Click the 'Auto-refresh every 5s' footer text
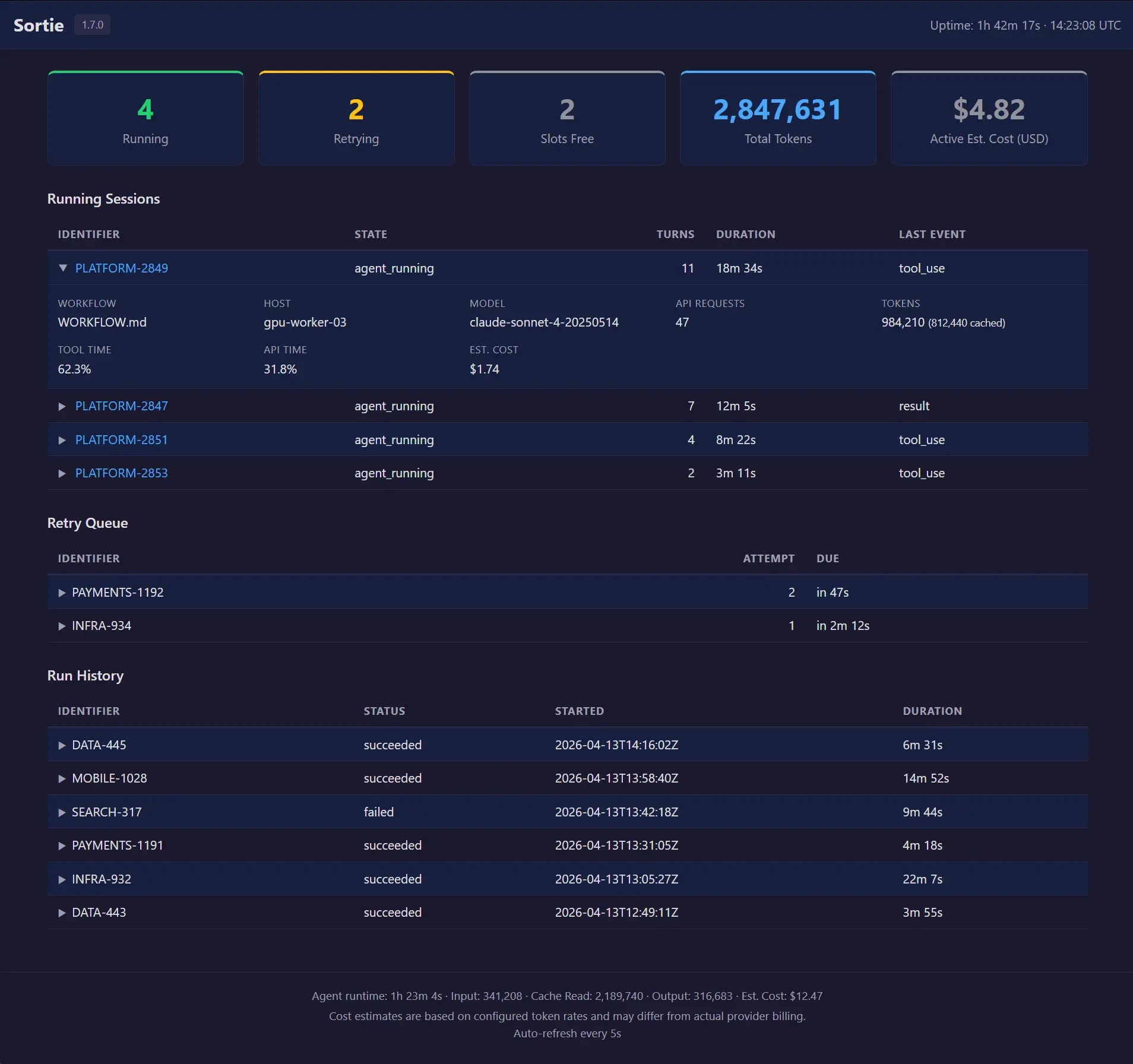The height and width of the screenshot is (1064, 1133). (567, 1034)
